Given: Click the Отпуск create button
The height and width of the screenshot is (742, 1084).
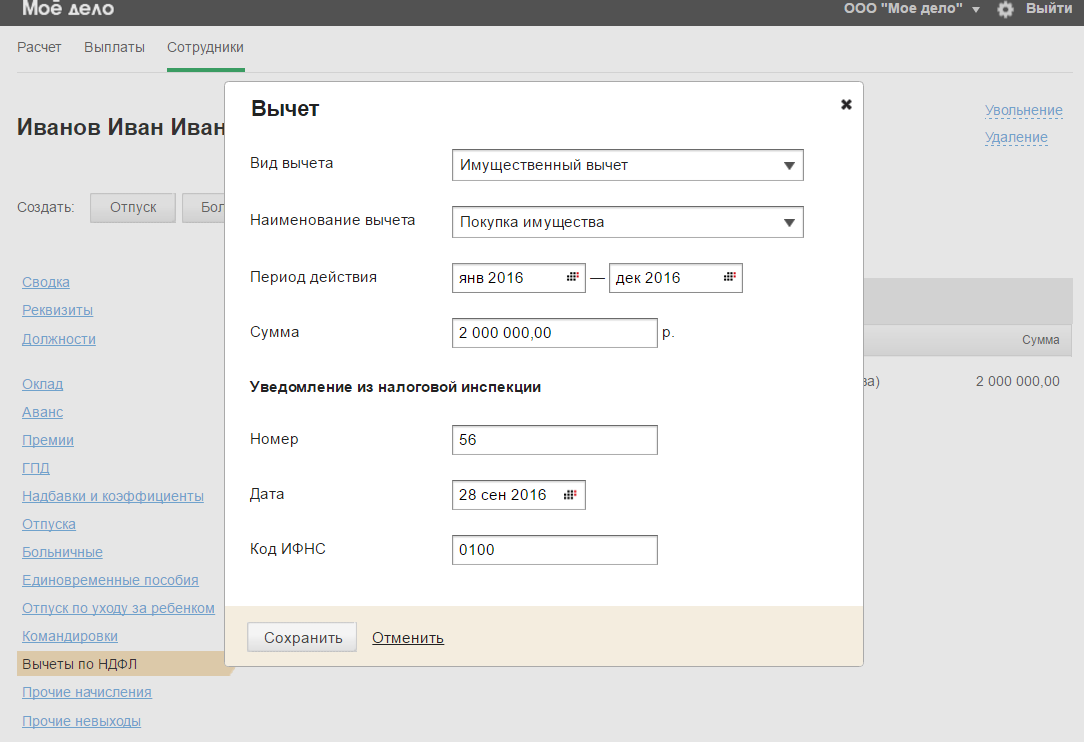Looking at the screenshot, I should point(133,208).
